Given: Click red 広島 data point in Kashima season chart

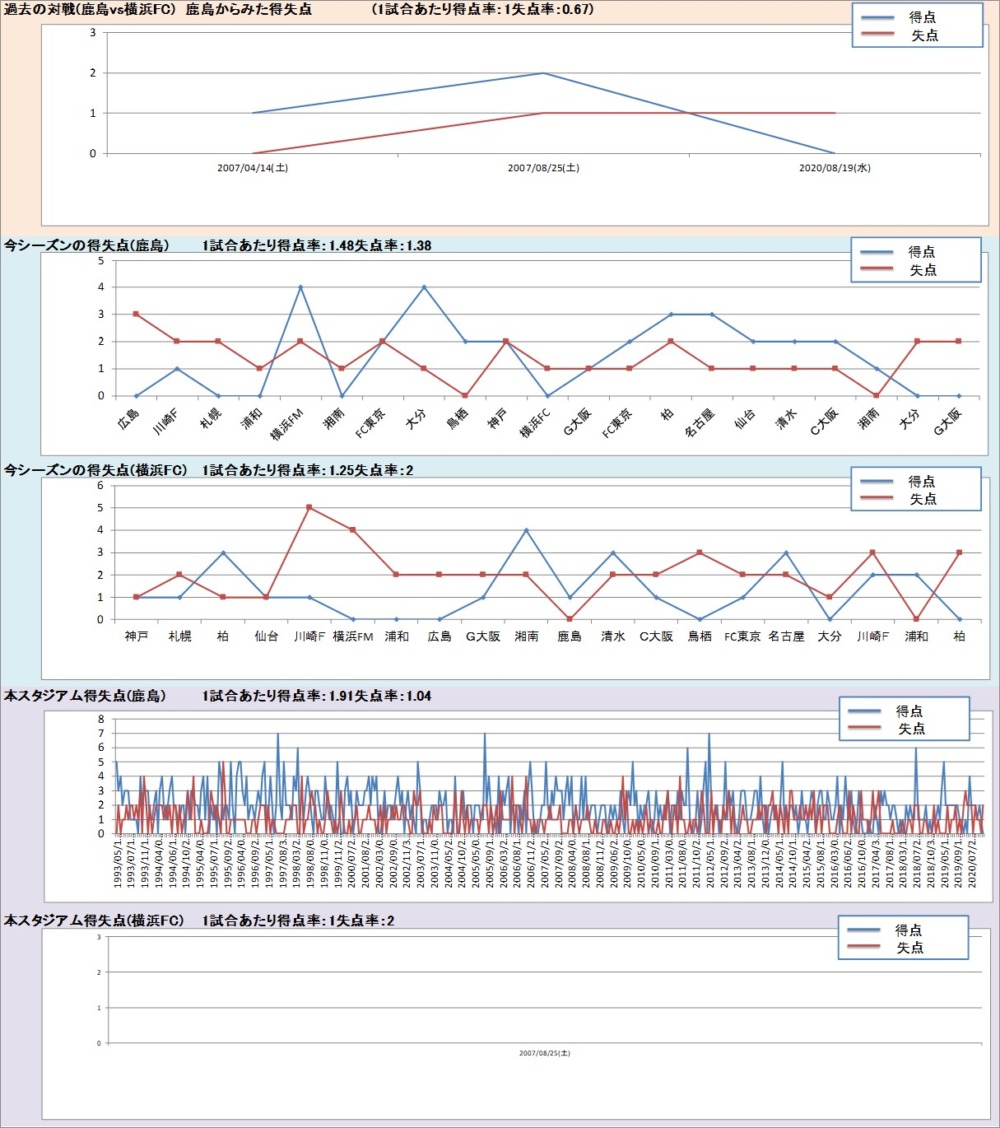Looking at the screenshot, I should pyautogui.click(x=135, y=314).
